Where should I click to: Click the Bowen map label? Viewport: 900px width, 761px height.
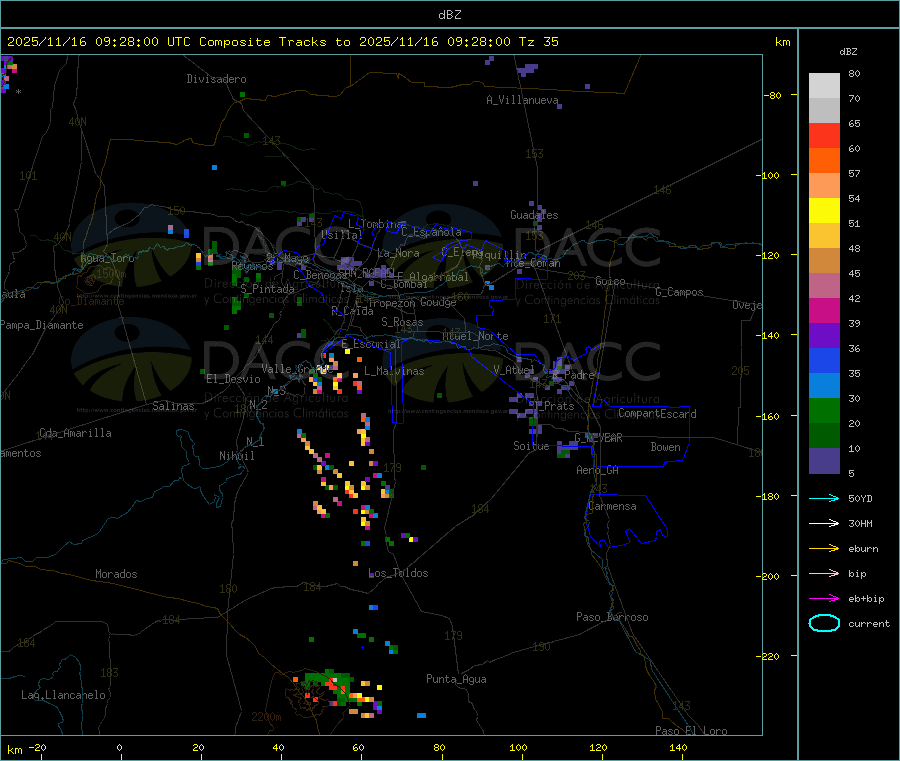pyautogui.click(x=665, y=447)
